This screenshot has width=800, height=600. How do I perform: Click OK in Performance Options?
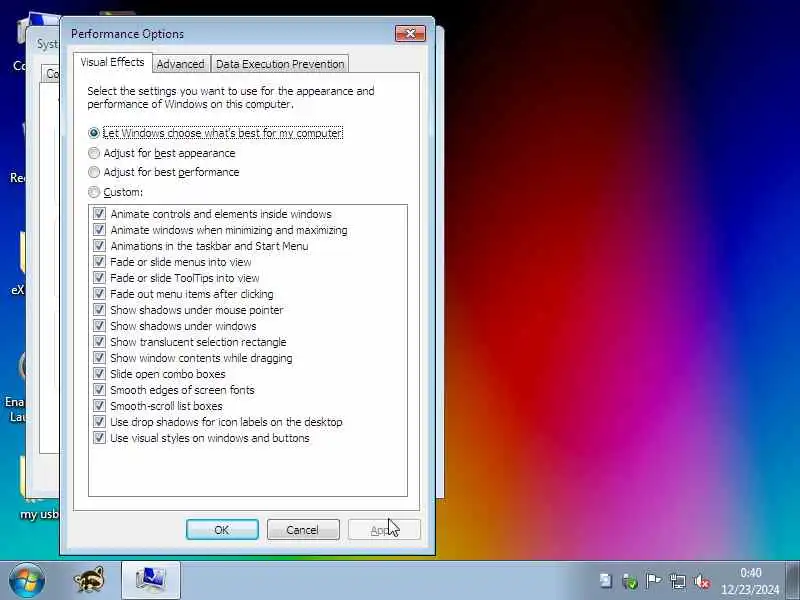(222, 530)
